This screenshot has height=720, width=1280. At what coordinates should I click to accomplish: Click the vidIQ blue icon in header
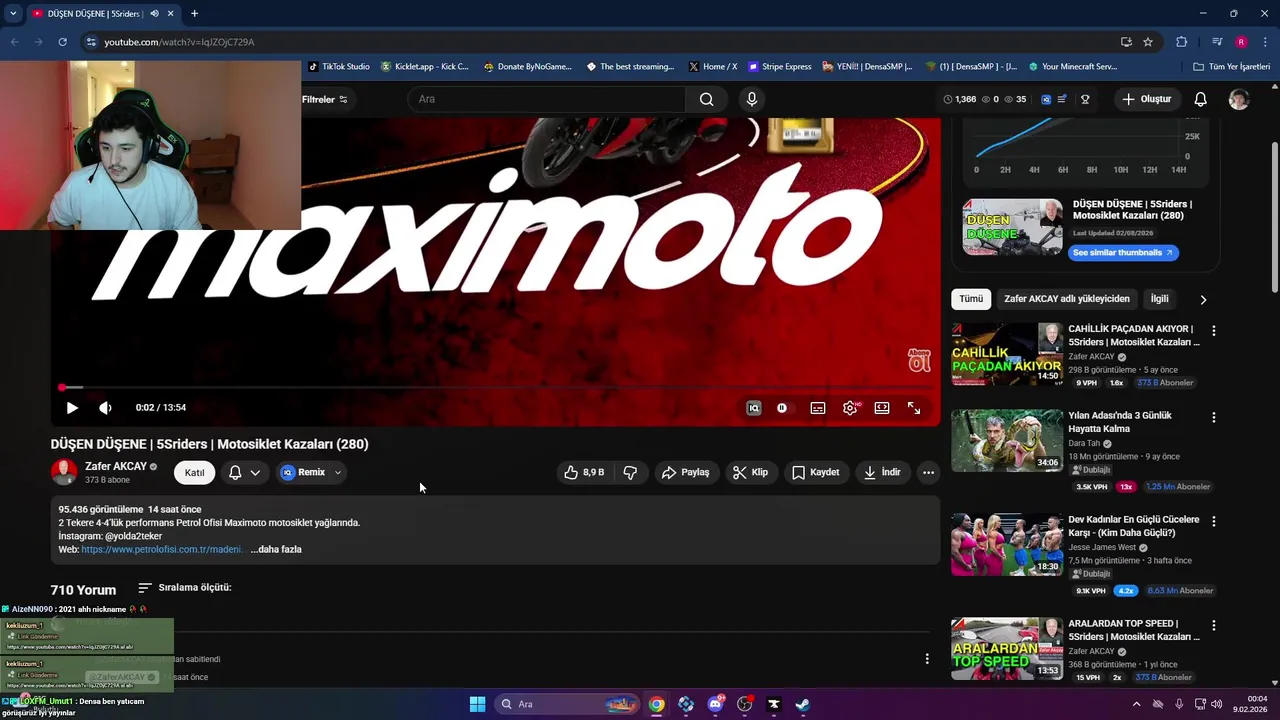pos(1046,99)
